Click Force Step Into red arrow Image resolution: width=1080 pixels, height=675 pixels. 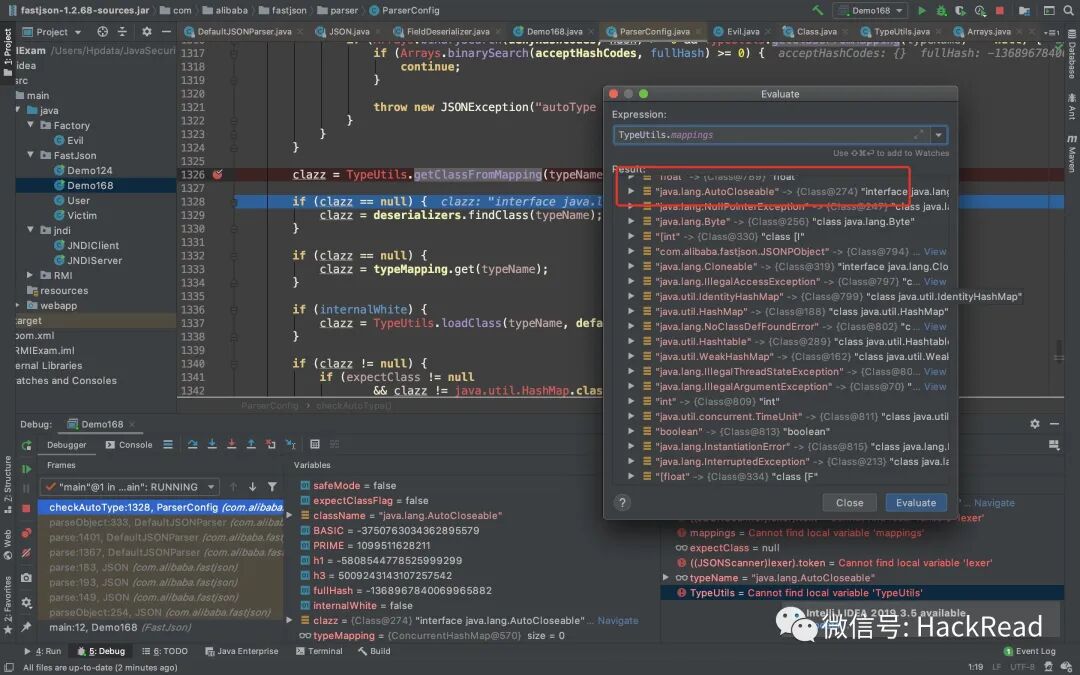click(231, 444)
